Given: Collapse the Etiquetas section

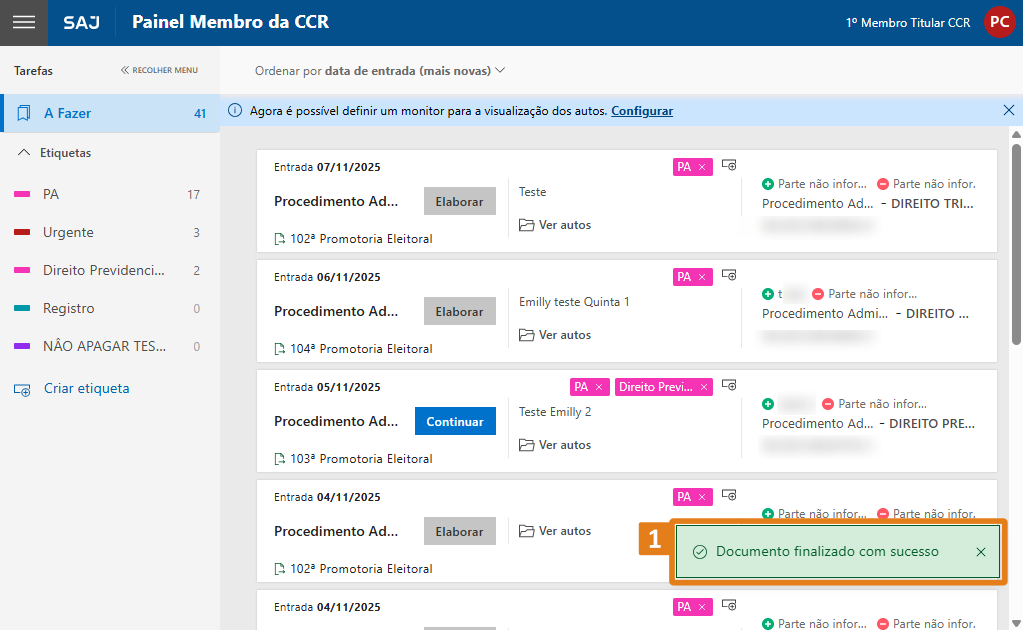Looking at the screenshot, I should [x=25, y=153].
